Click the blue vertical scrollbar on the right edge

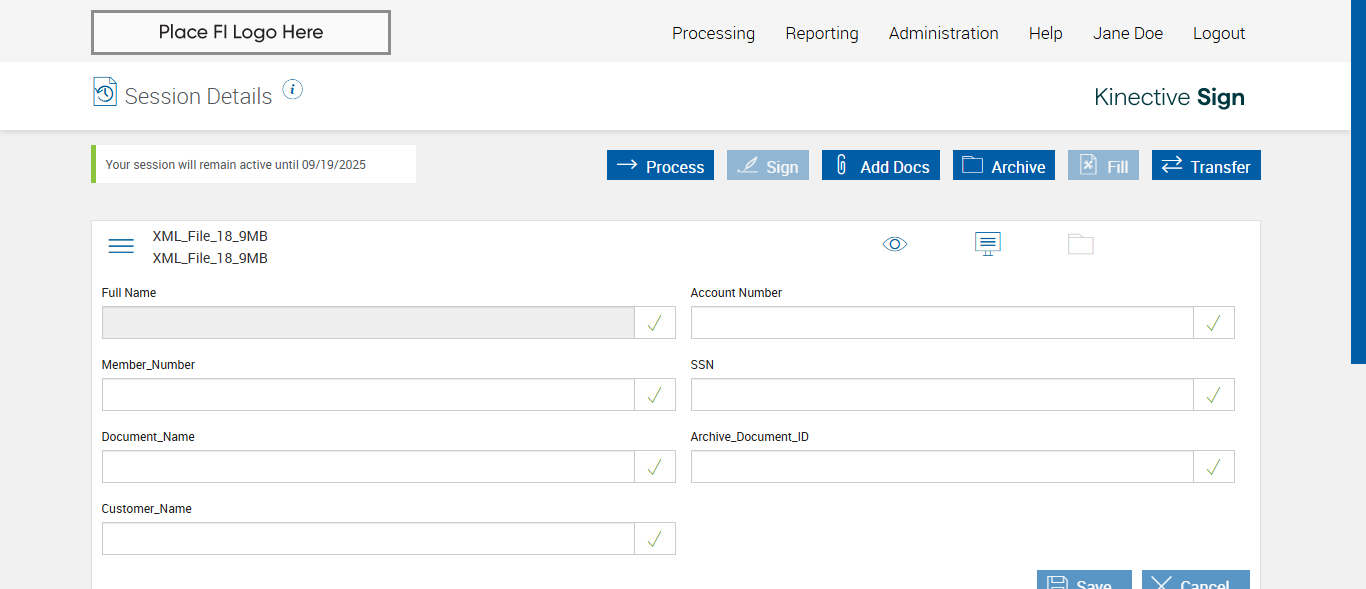1358,180
